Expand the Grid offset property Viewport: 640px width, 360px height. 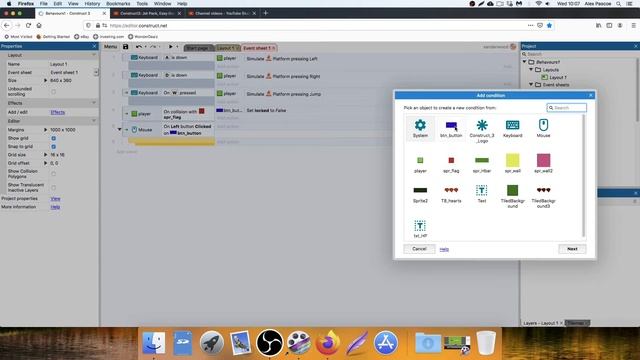pyautogui.click(x=45, y=163)
